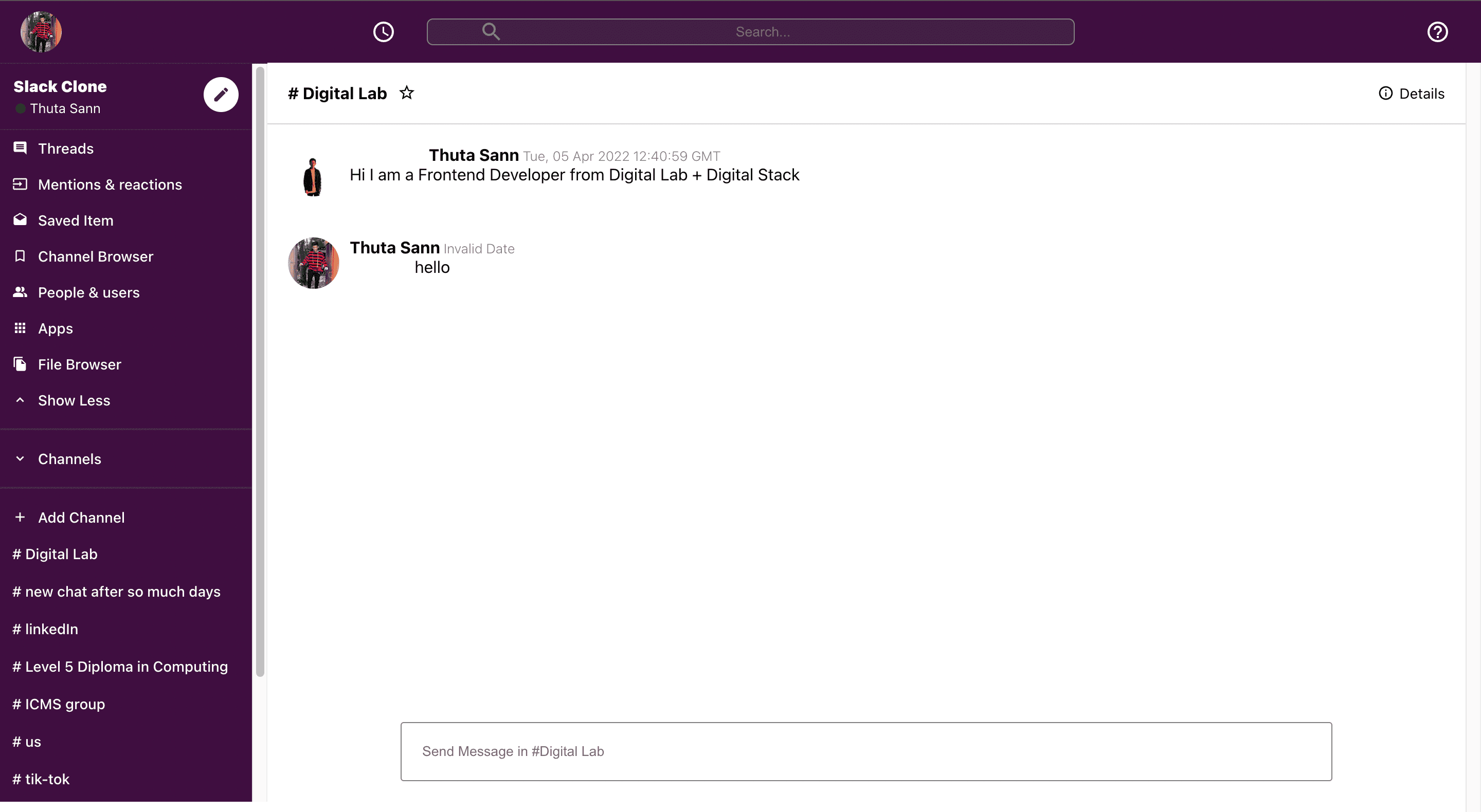Open Channel Browser panel

(x=95, y=256)
